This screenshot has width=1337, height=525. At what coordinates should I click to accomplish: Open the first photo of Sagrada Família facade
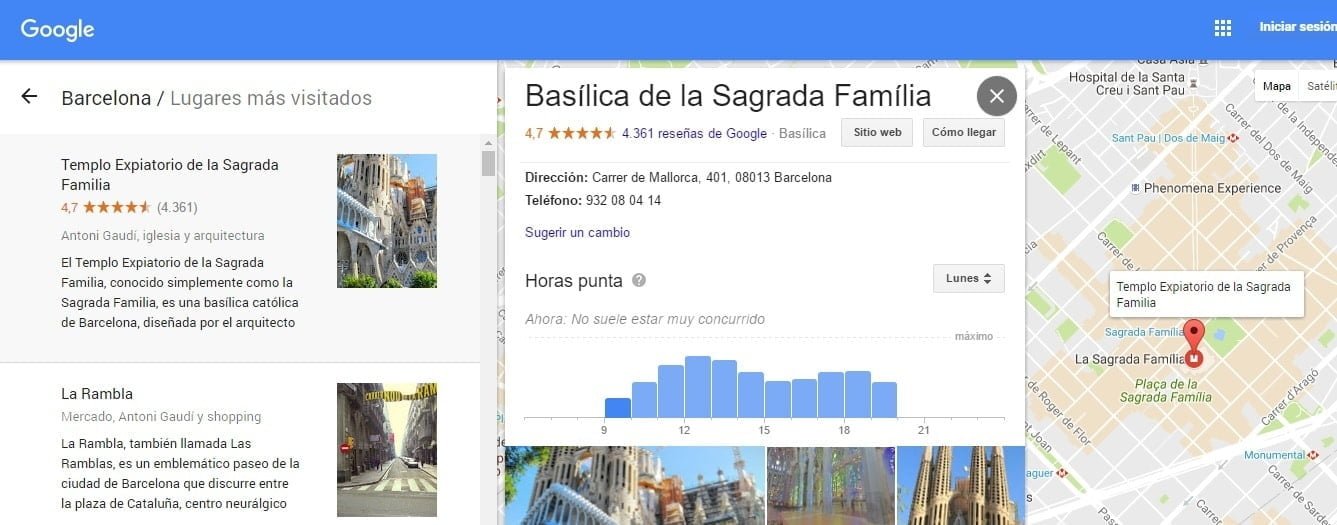(635, 485)
